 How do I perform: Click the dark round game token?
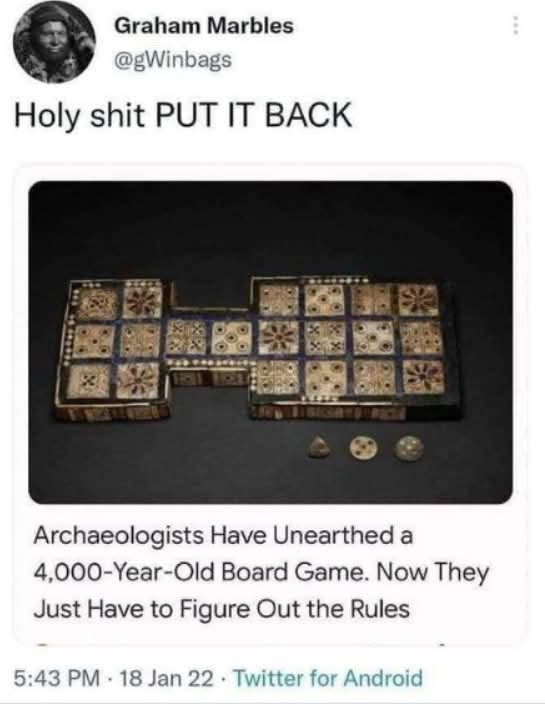tap(409, 449)
